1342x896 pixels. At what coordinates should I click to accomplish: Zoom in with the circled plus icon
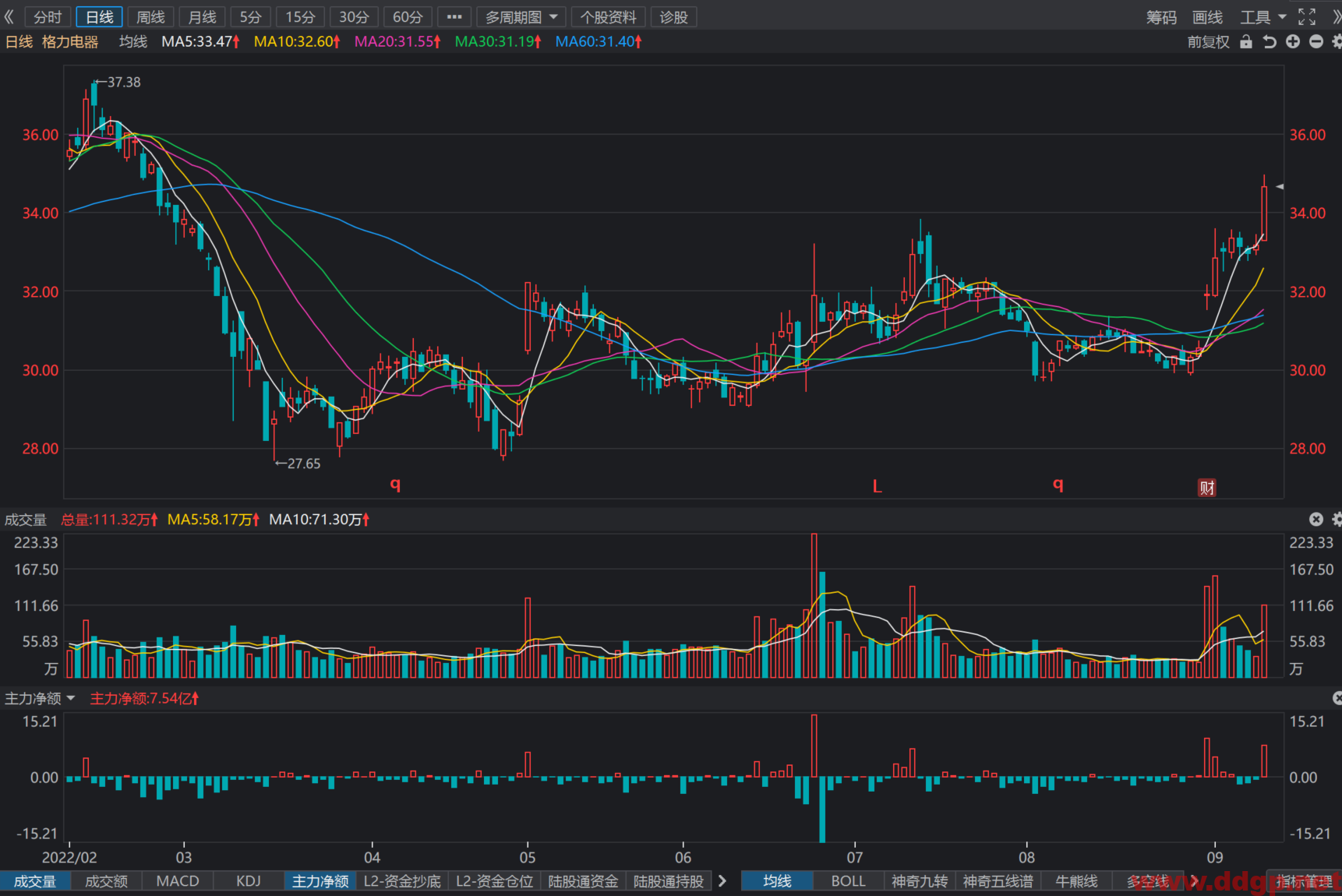click(1293, 41)
